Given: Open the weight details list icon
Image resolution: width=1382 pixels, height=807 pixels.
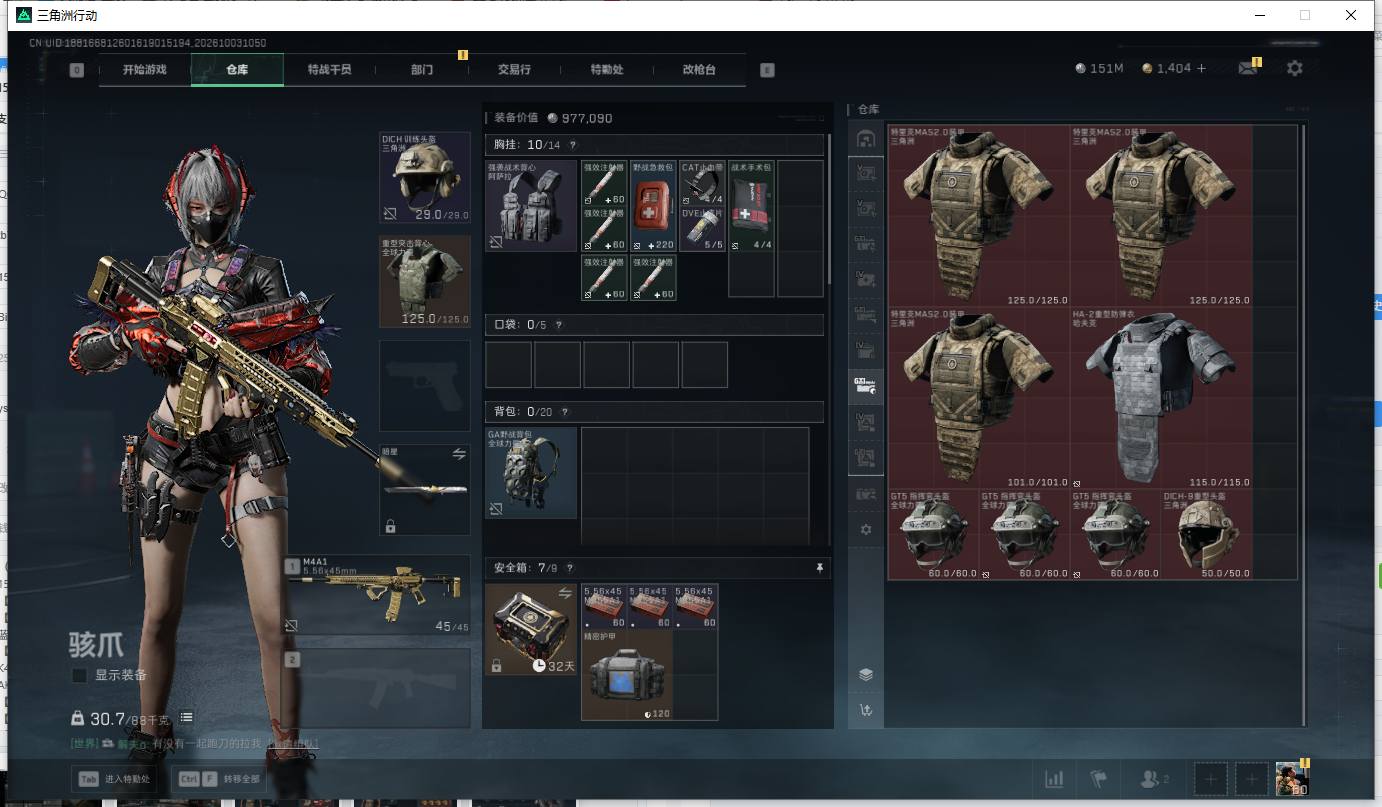Looking at the screenshot, I should 186,718.
